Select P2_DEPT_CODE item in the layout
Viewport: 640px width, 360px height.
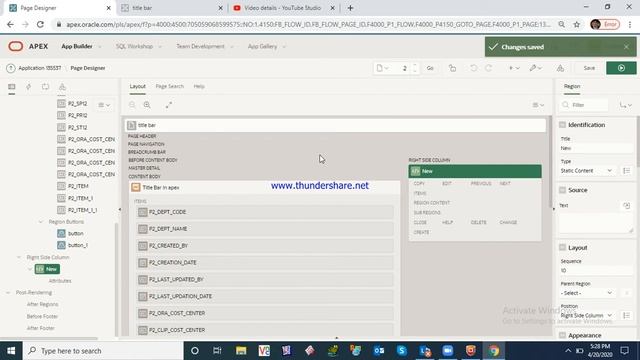click(264, 212)
